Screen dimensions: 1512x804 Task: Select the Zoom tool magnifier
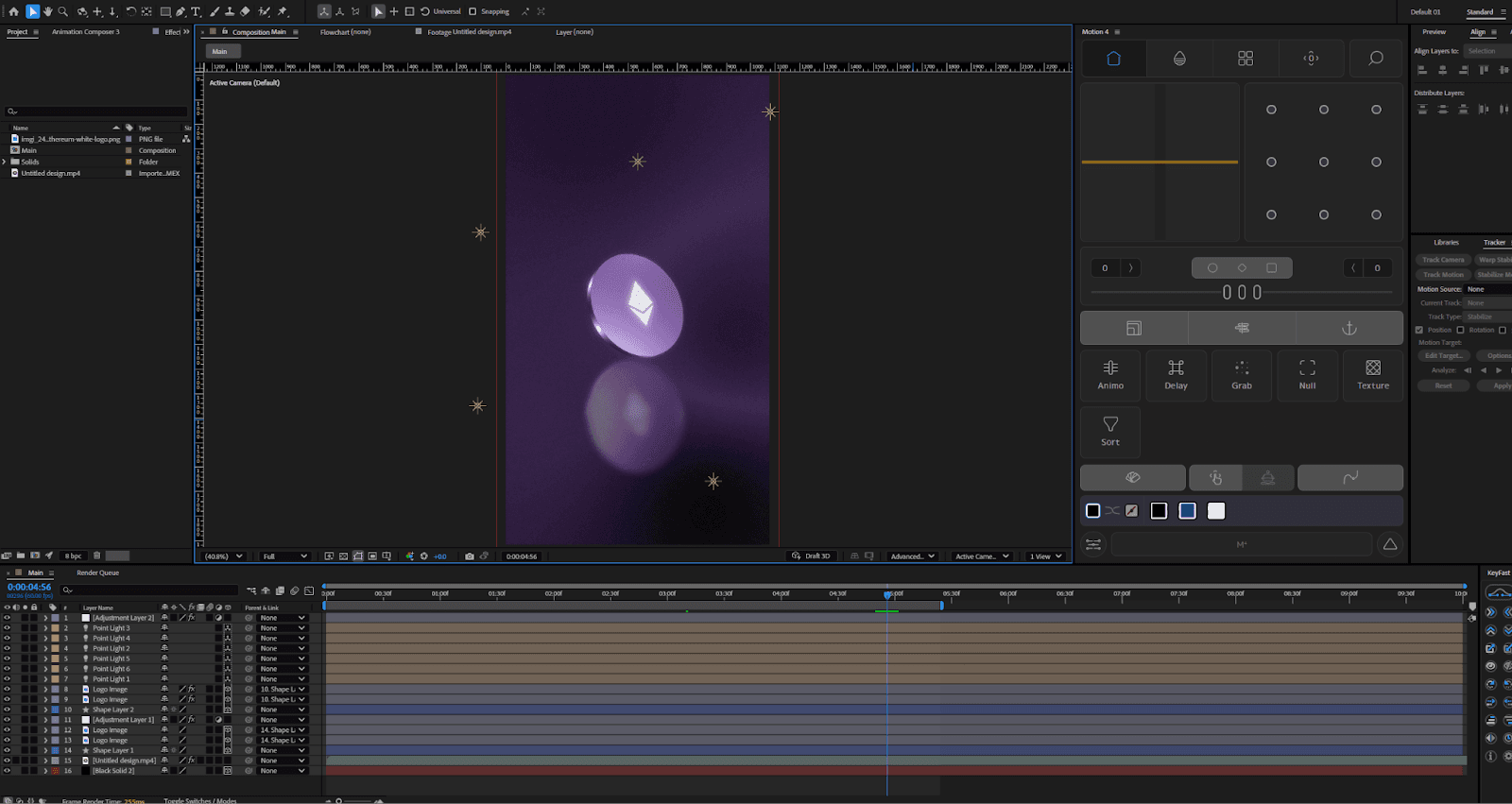(x=63, y=11)
